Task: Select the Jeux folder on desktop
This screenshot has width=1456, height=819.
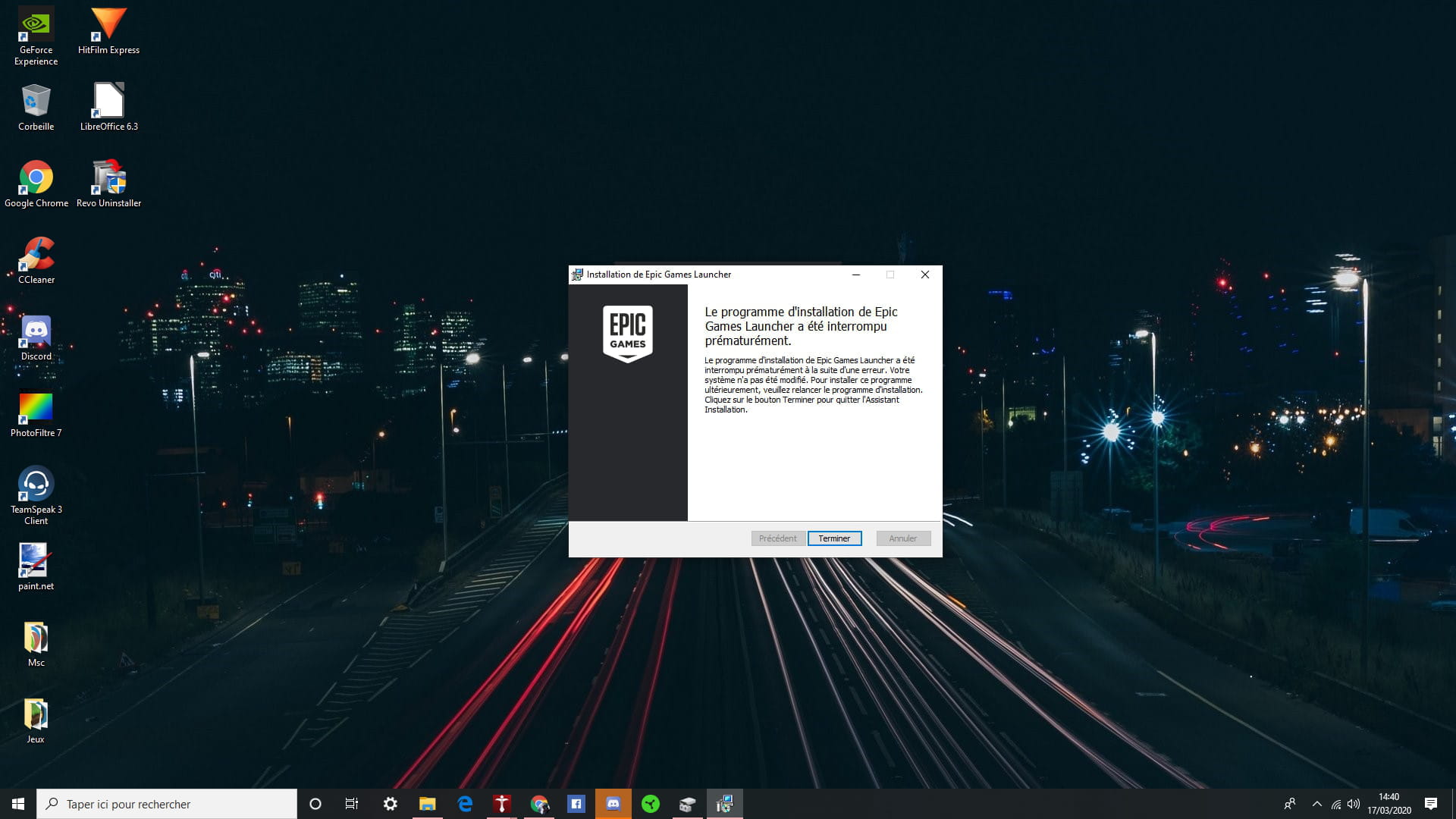Action: pyautogui.click(x=36, y=720)
